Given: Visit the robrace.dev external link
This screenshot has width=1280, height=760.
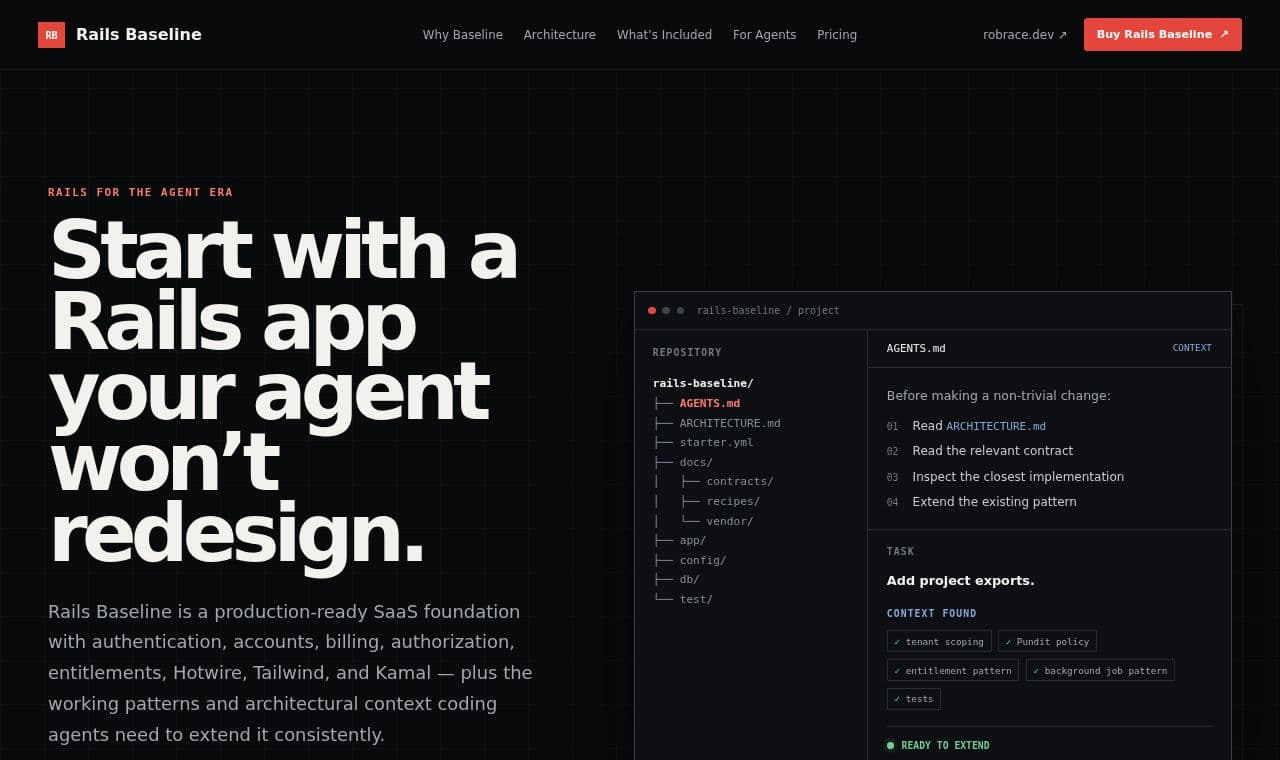Looking at the screenshot, I should [1025, 35].
